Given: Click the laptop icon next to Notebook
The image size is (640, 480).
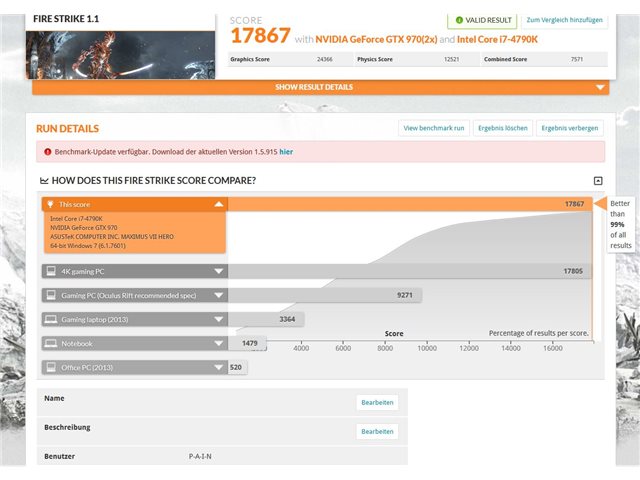Looking at the screenshot, I should 51,343.
